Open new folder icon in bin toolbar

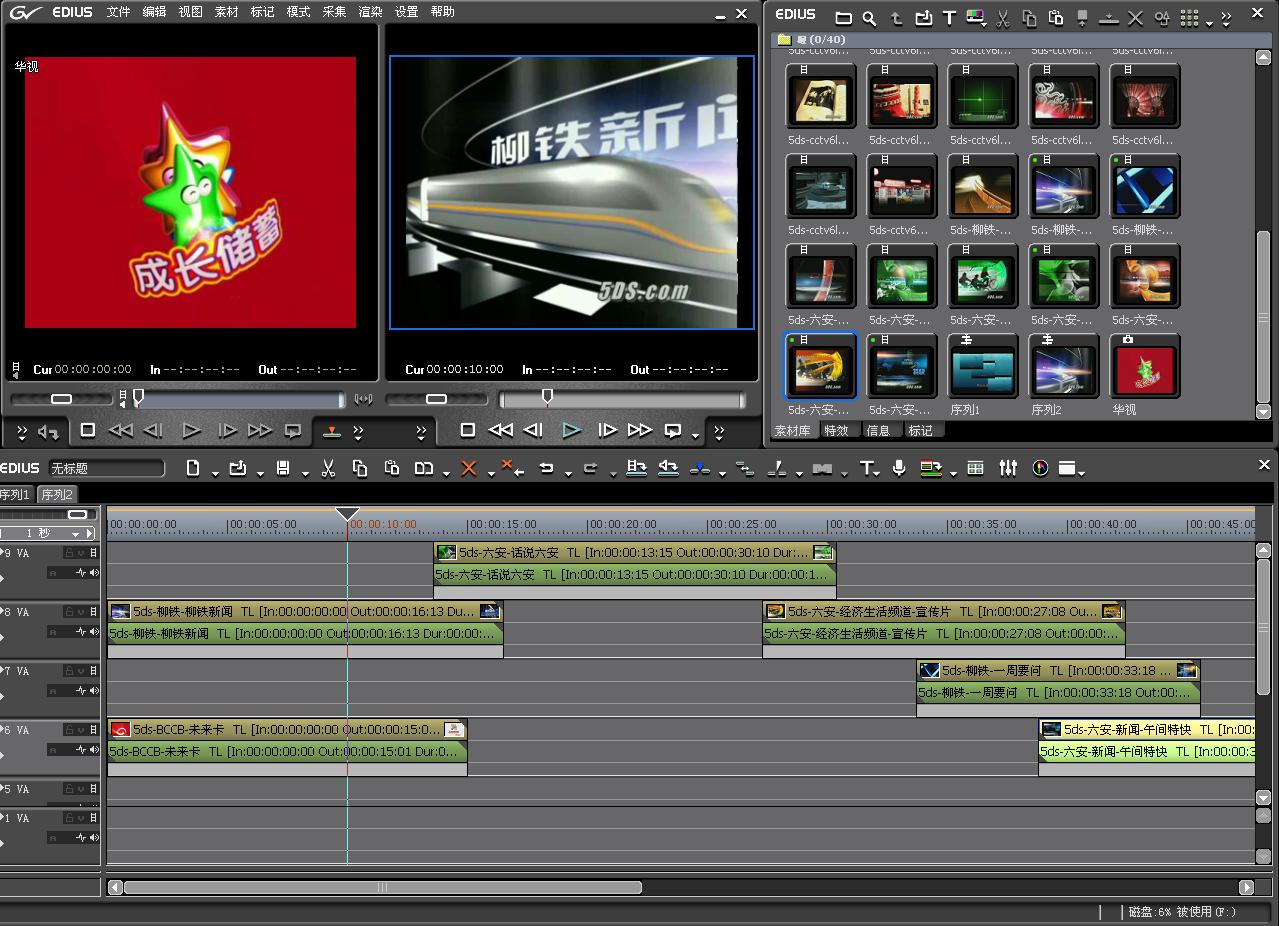[844, 18]
